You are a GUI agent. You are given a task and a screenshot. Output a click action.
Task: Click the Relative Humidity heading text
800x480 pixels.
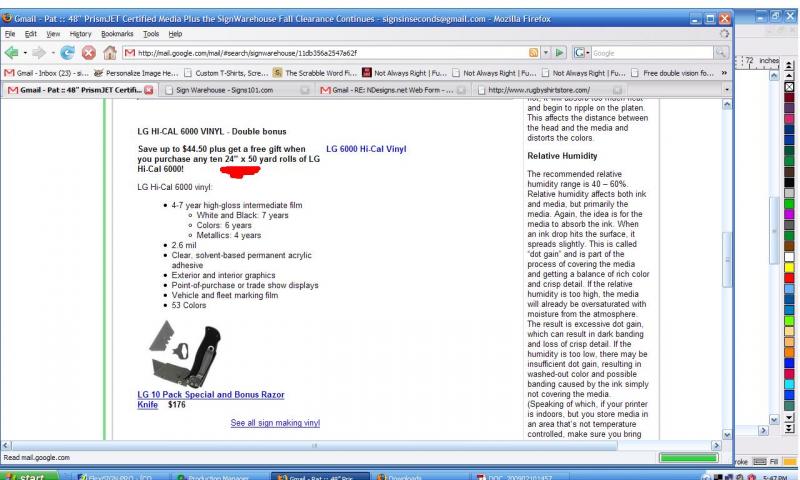(562, 156)
